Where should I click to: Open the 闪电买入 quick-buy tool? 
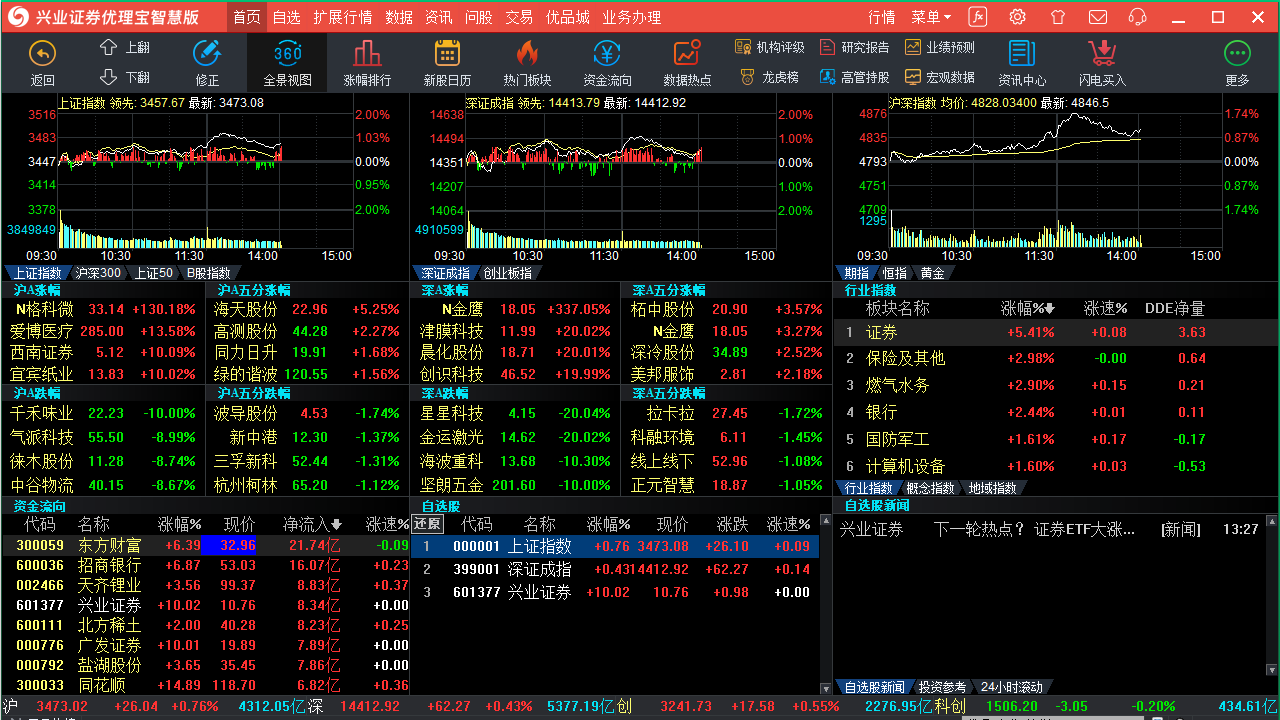coord(1101,60)
